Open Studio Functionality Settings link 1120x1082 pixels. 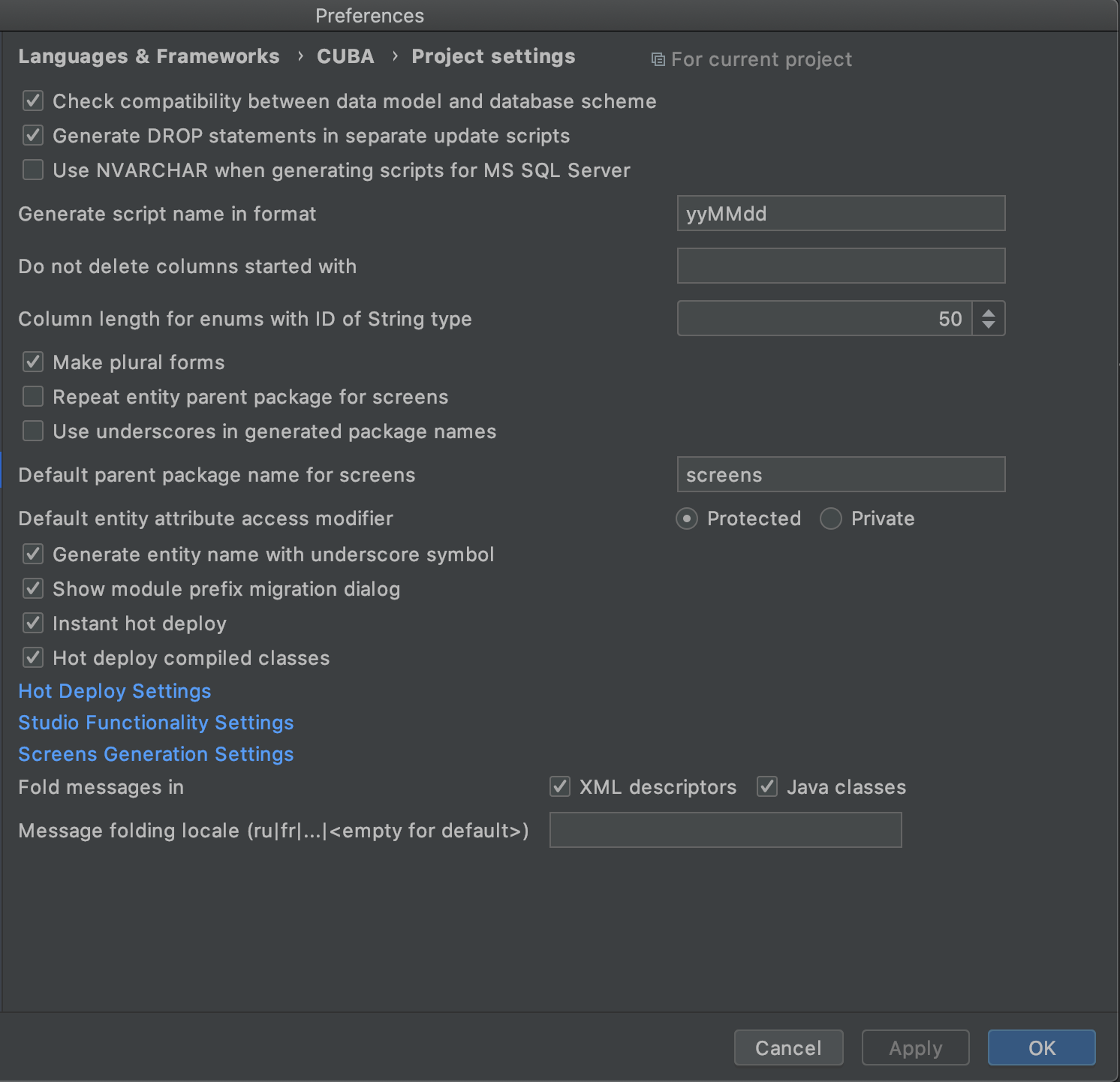click(x=156, y=723)
